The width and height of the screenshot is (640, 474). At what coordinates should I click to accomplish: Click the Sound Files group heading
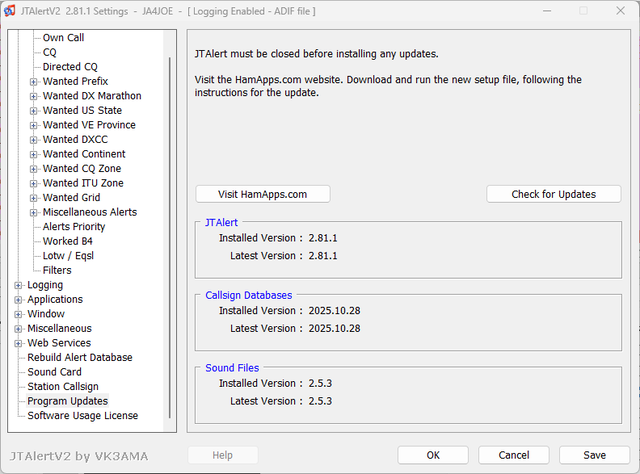point(232,368)
